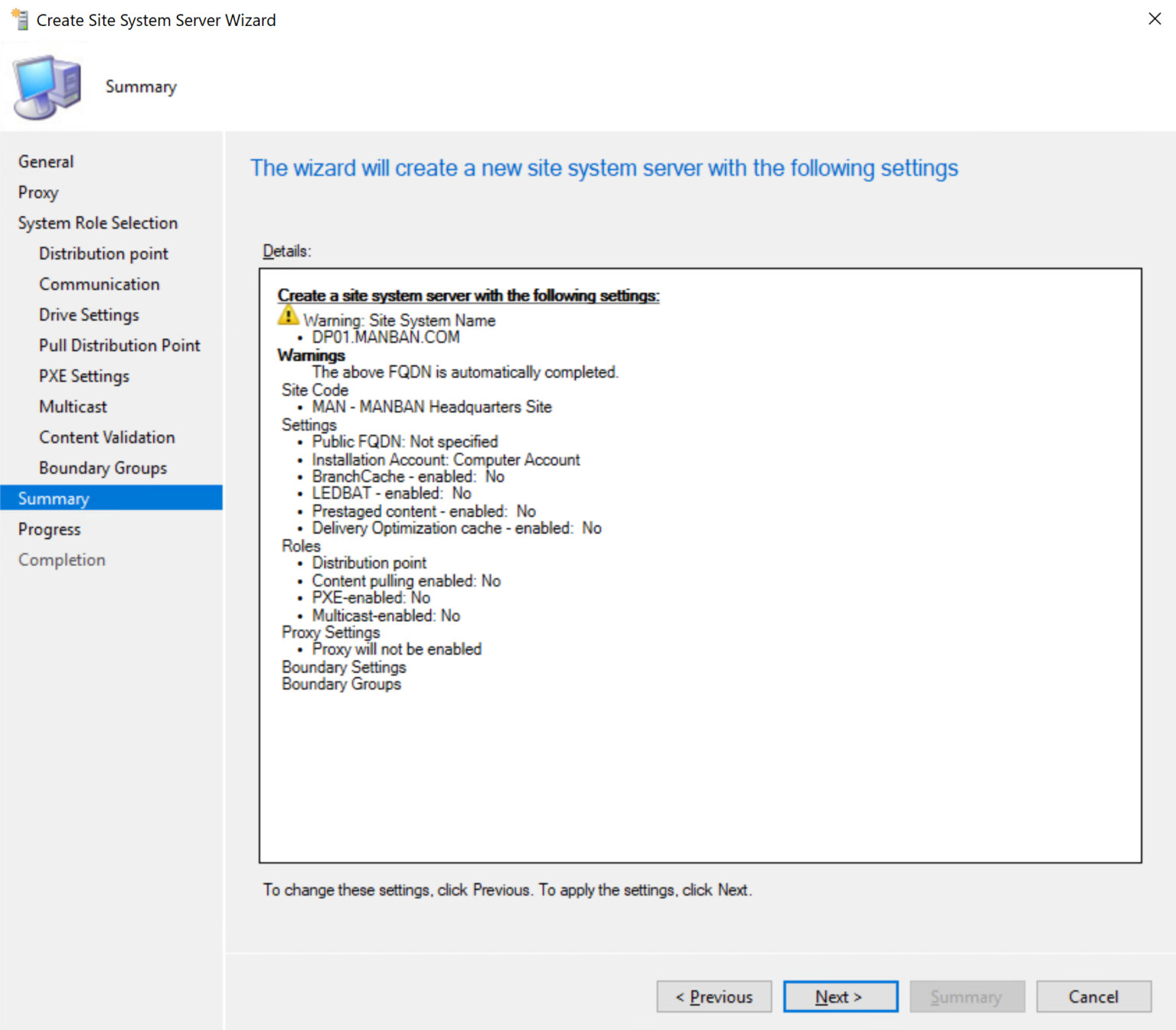Cancel the site system server wizard
1176x1030 pixels.
(1093, 996)
